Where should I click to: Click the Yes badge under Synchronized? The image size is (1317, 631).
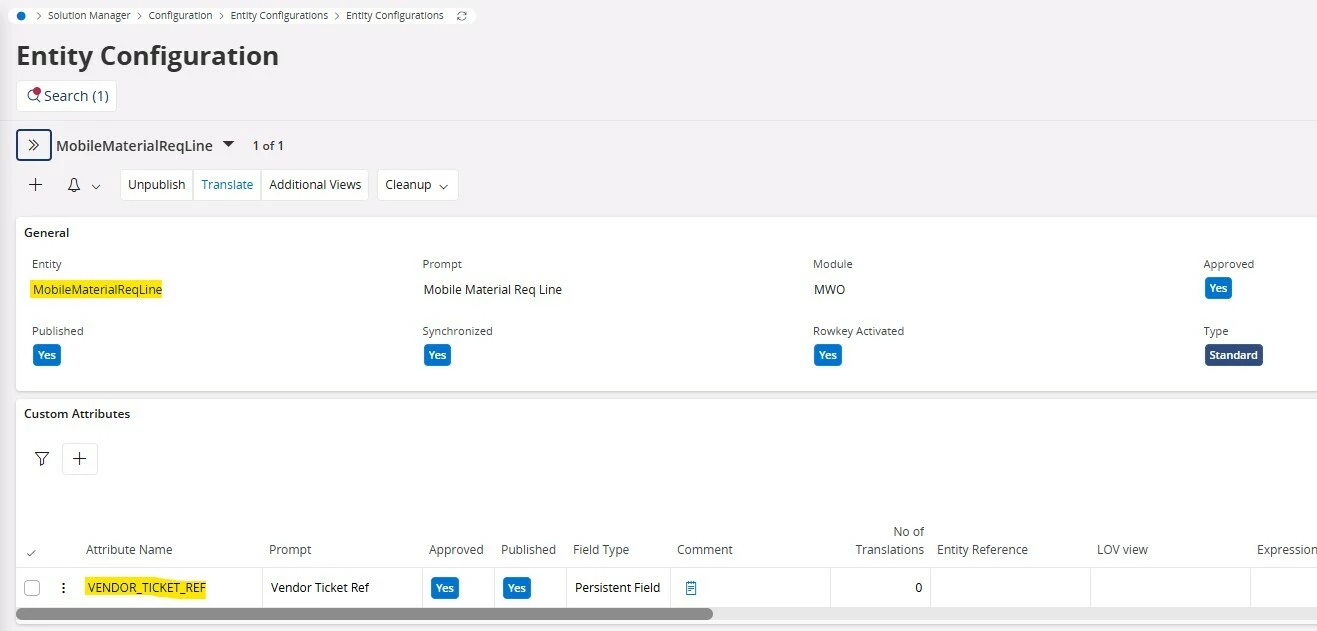437,355
